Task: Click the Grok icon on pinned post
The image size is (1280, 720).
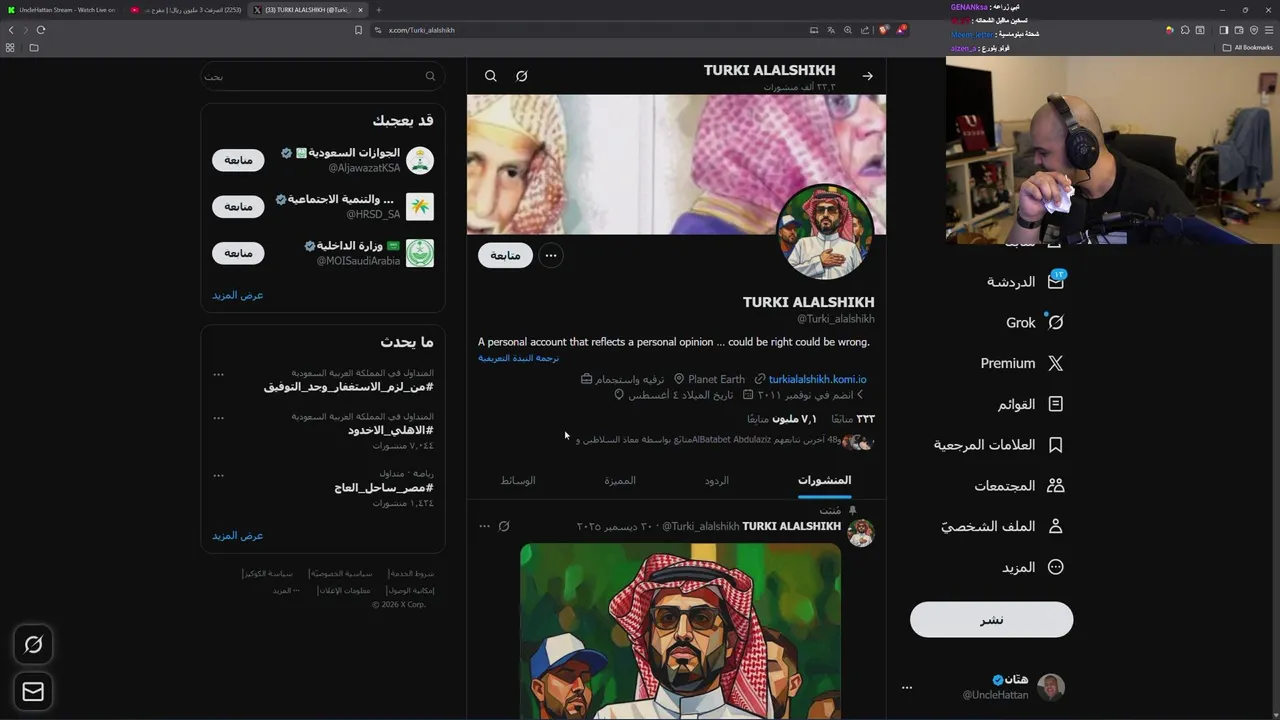Action: (504, 526)
